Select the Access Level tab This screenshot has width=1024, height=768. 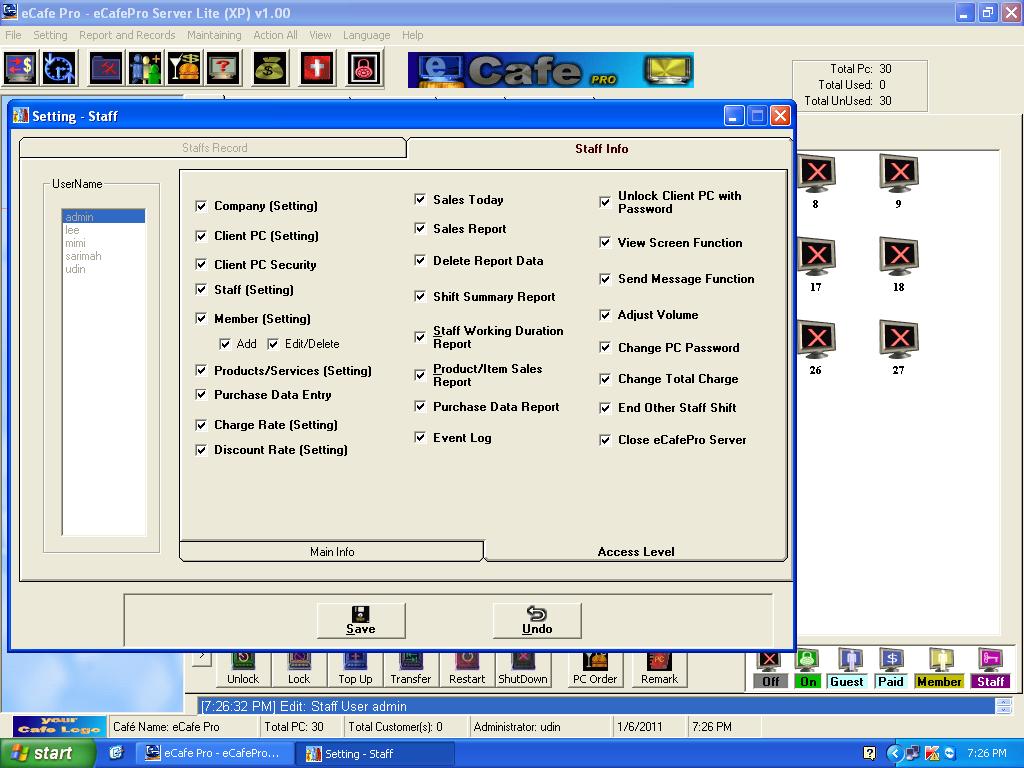pos(635,552)
